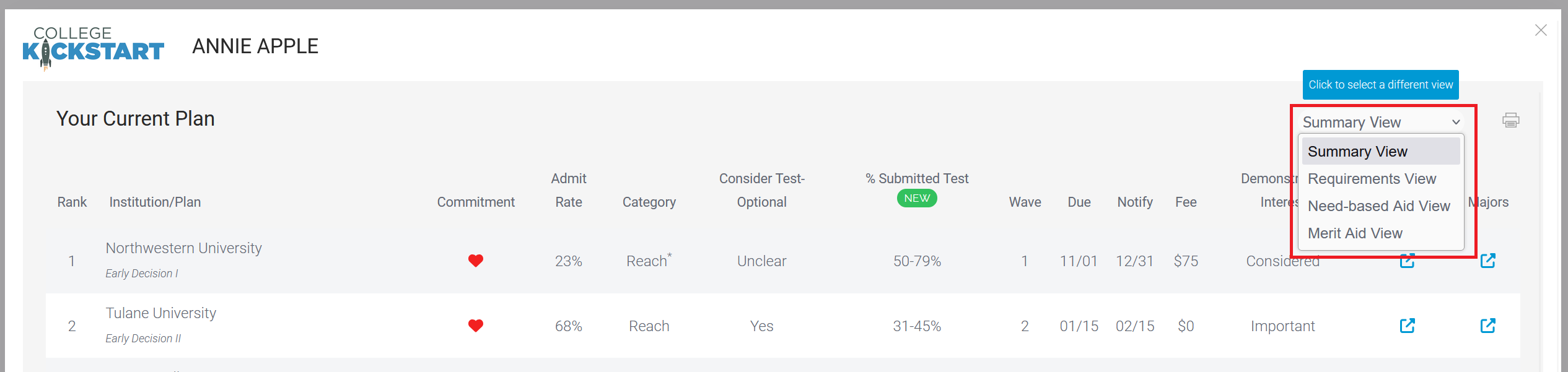Toggle the red heart for Tulane University
The height and width of the screenshot is (372, 1568).
(x=475, y=326)
